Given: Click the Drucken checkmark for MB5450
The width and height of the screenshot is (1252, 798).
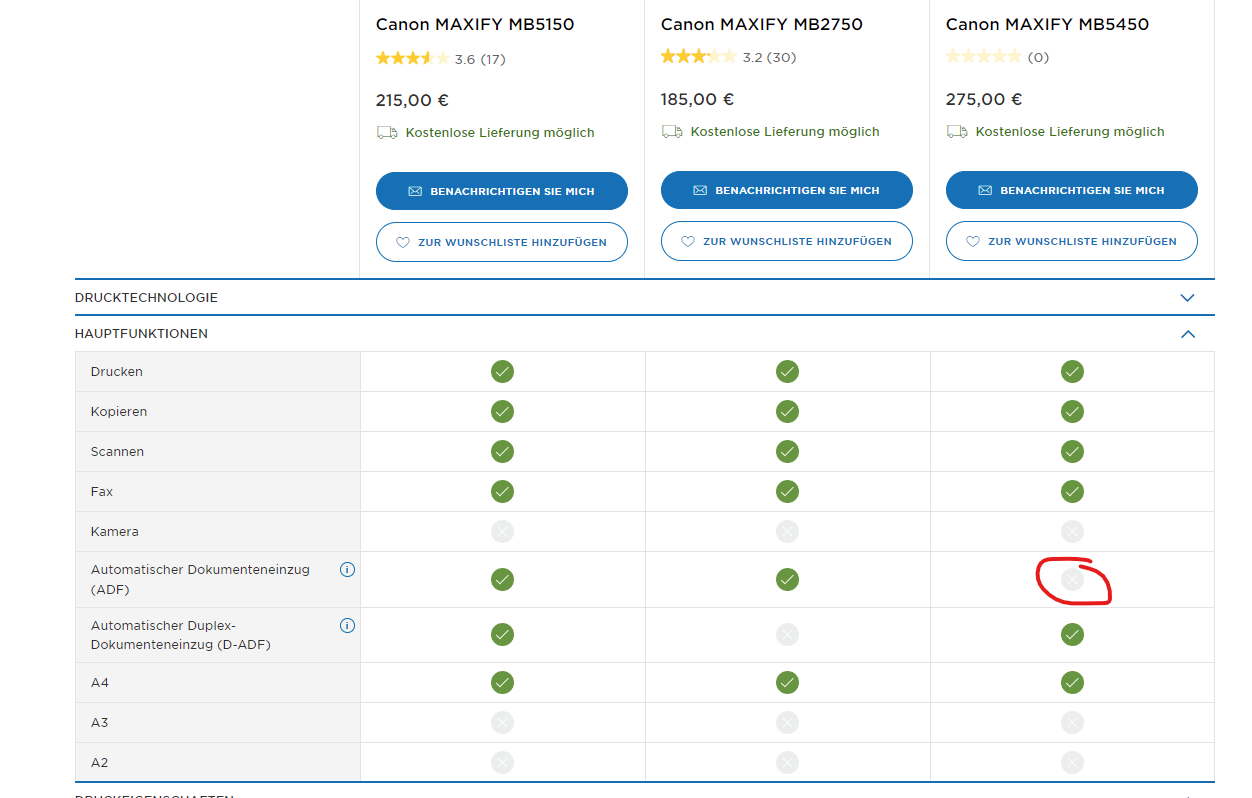Looking at the screenshot, I should coord(1072,372).
